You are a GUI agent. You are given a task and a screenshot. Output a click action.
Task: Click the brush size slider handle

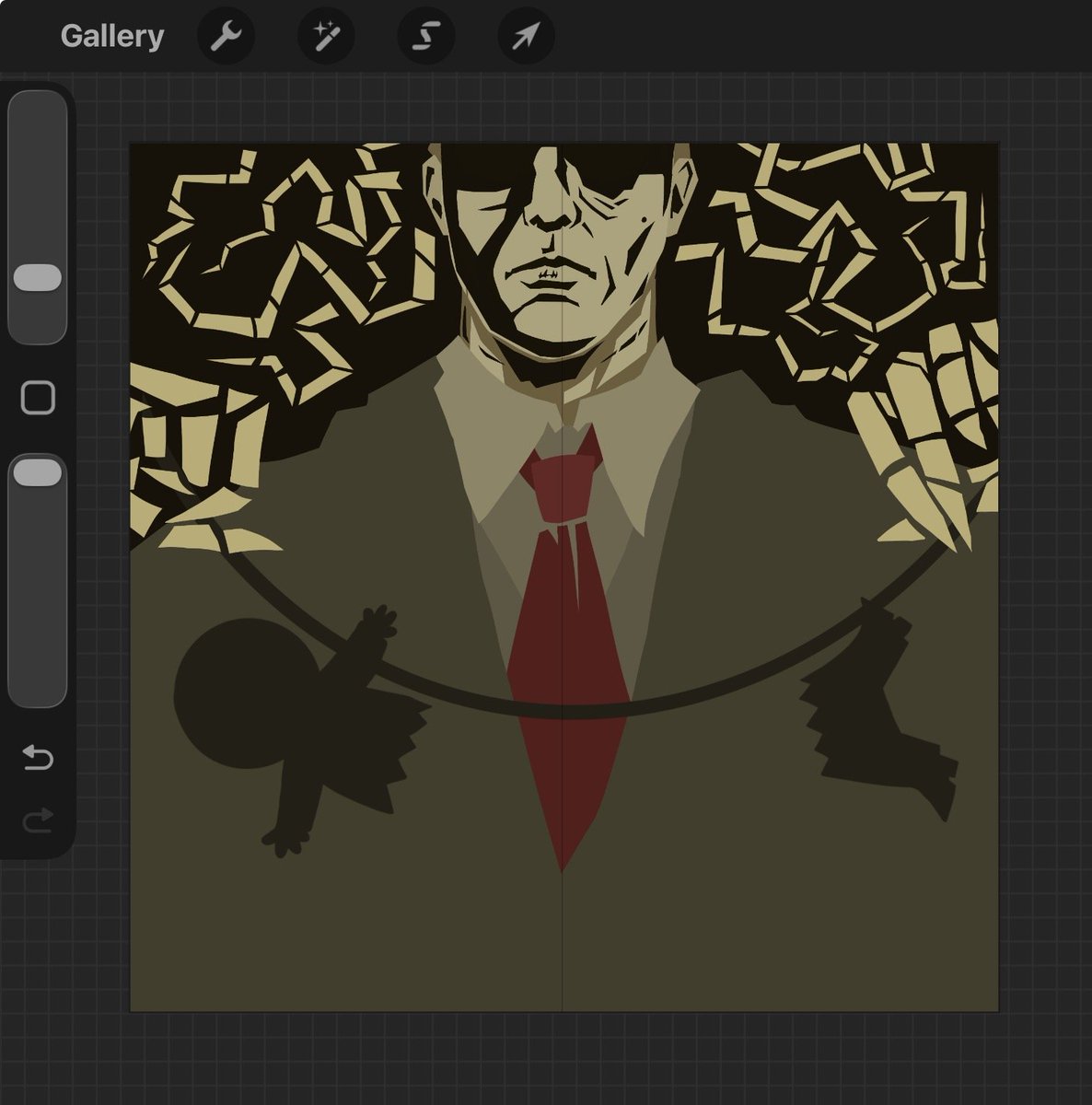[38, 277]
